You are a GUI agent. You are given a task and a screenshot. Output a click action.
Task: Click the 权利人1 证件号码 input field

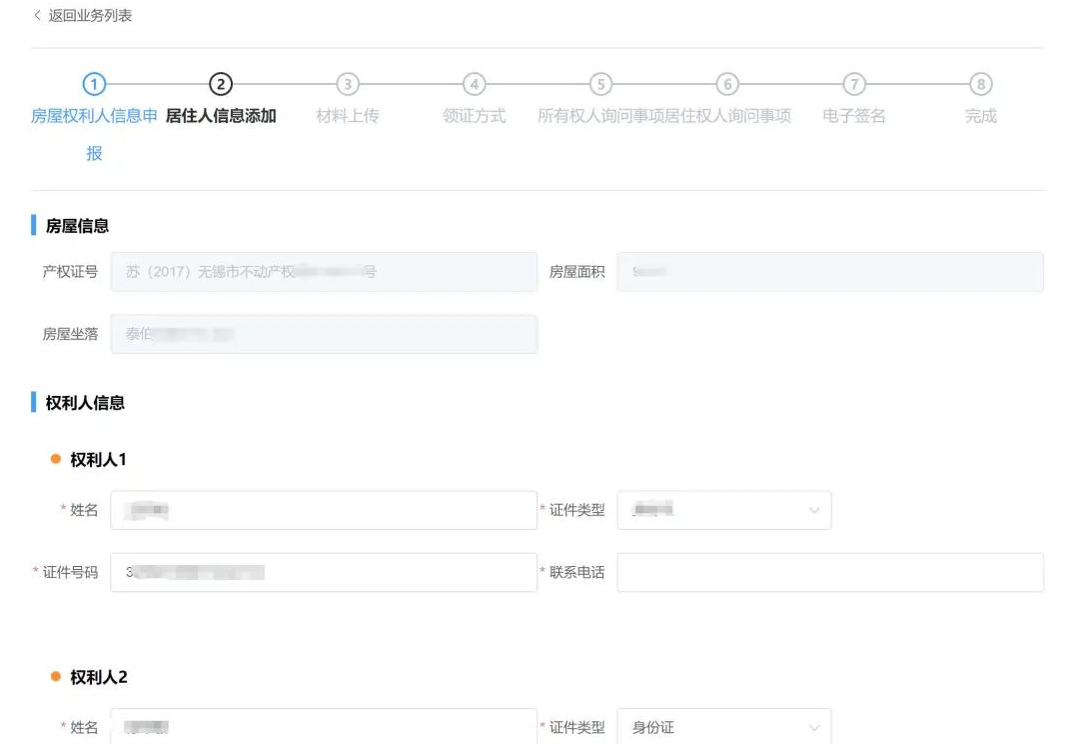coord(323,573)
